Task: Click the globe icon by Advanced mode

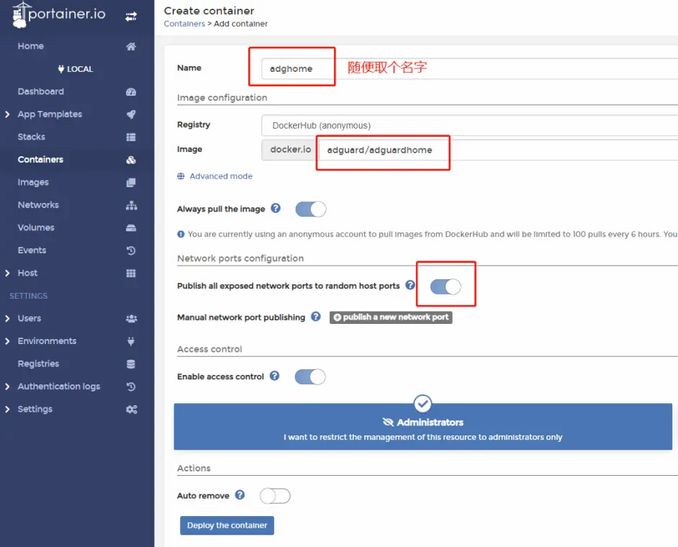Action: [181, 176]
